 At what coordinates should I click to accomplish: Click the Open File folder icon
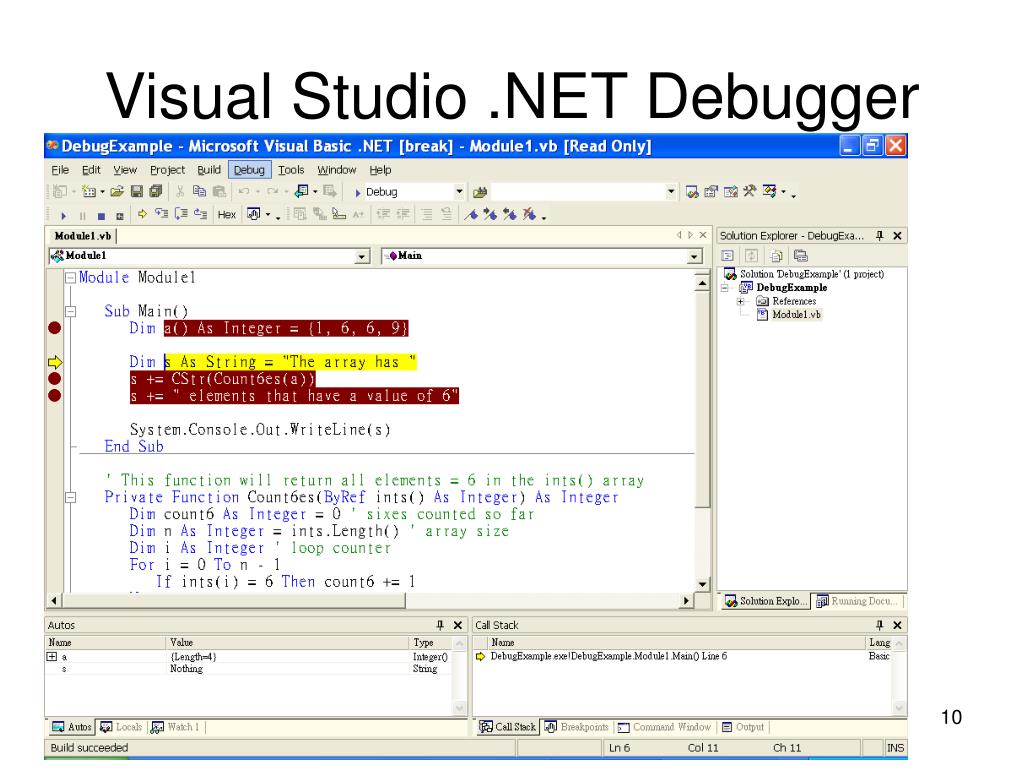point(117,191)
